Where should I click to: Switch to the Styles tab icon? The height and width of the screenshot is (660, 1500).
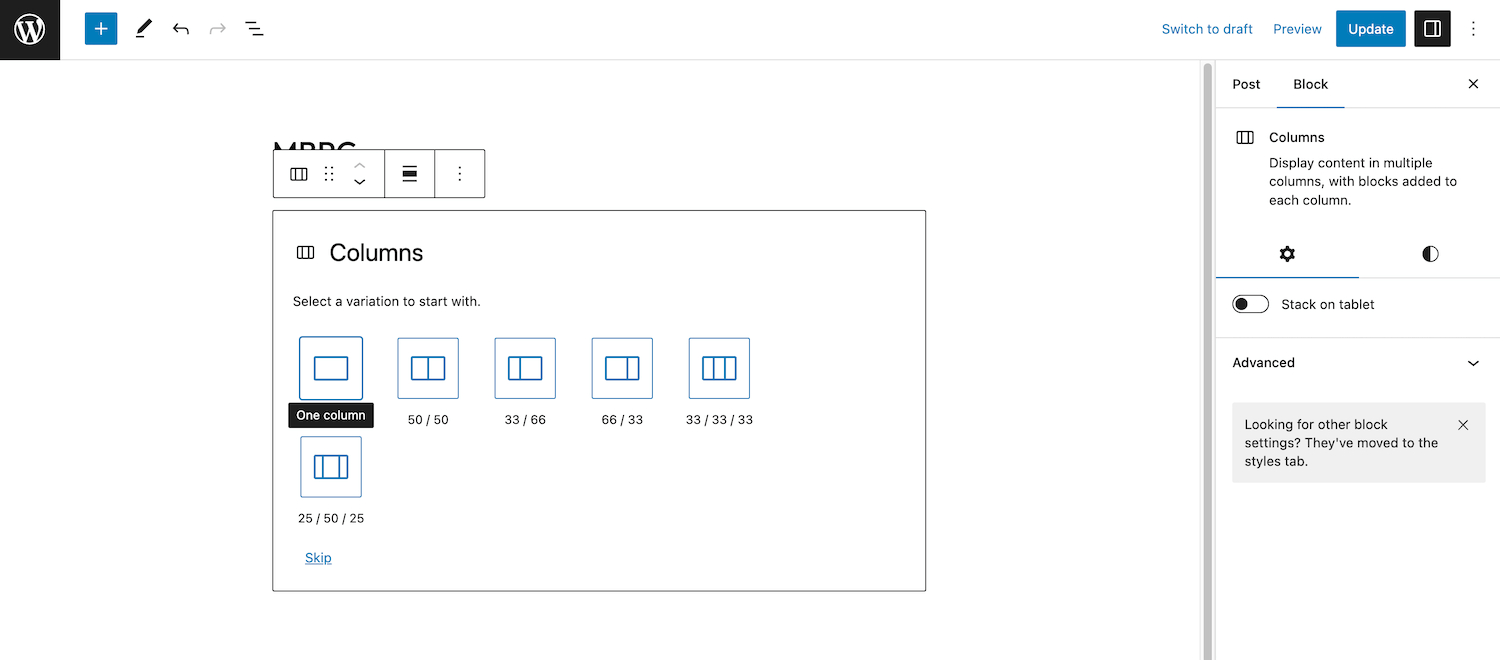1429,253
